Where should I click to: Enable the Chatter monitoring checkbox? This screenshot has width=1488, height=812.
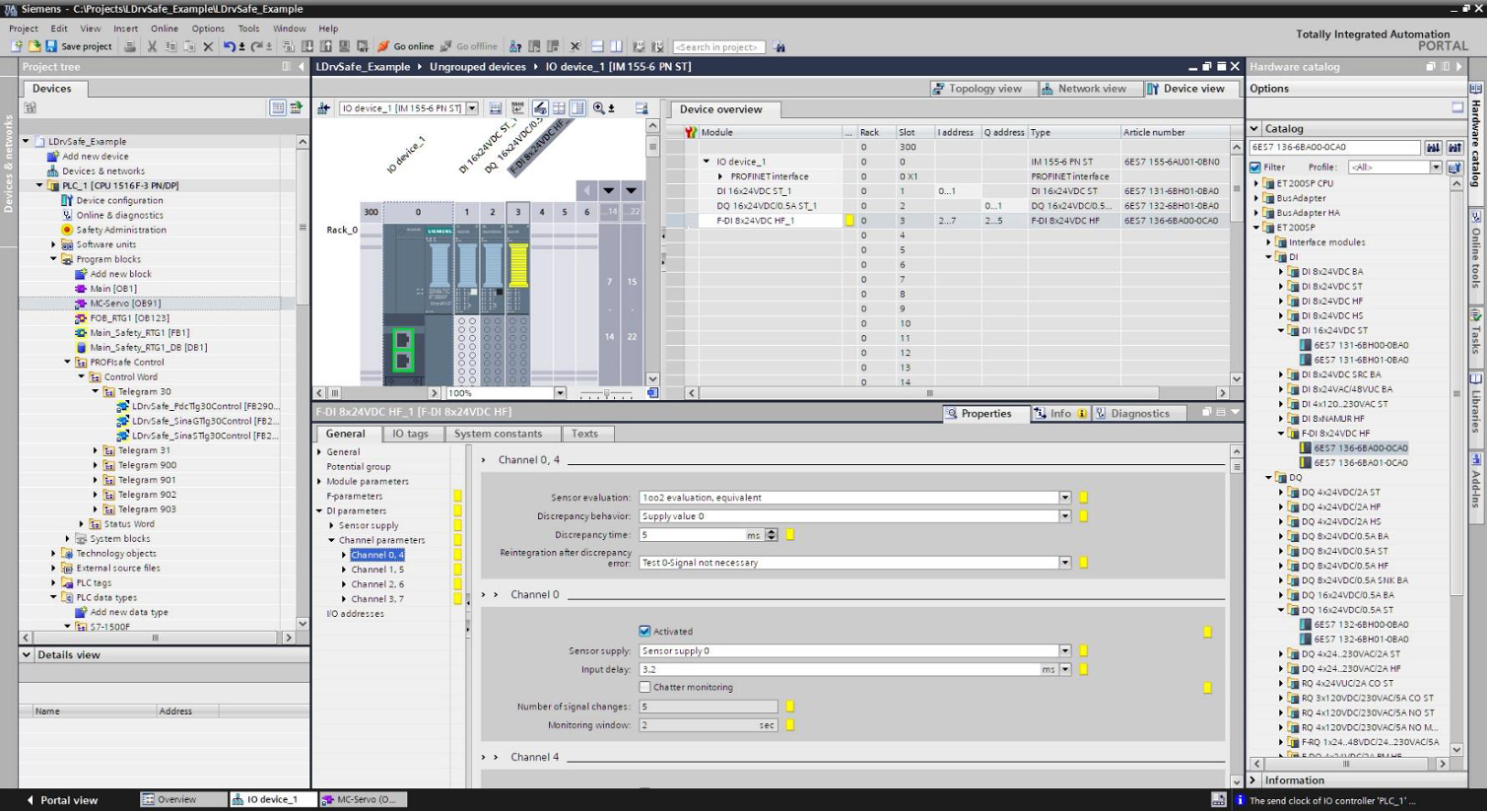pos(644,687)
